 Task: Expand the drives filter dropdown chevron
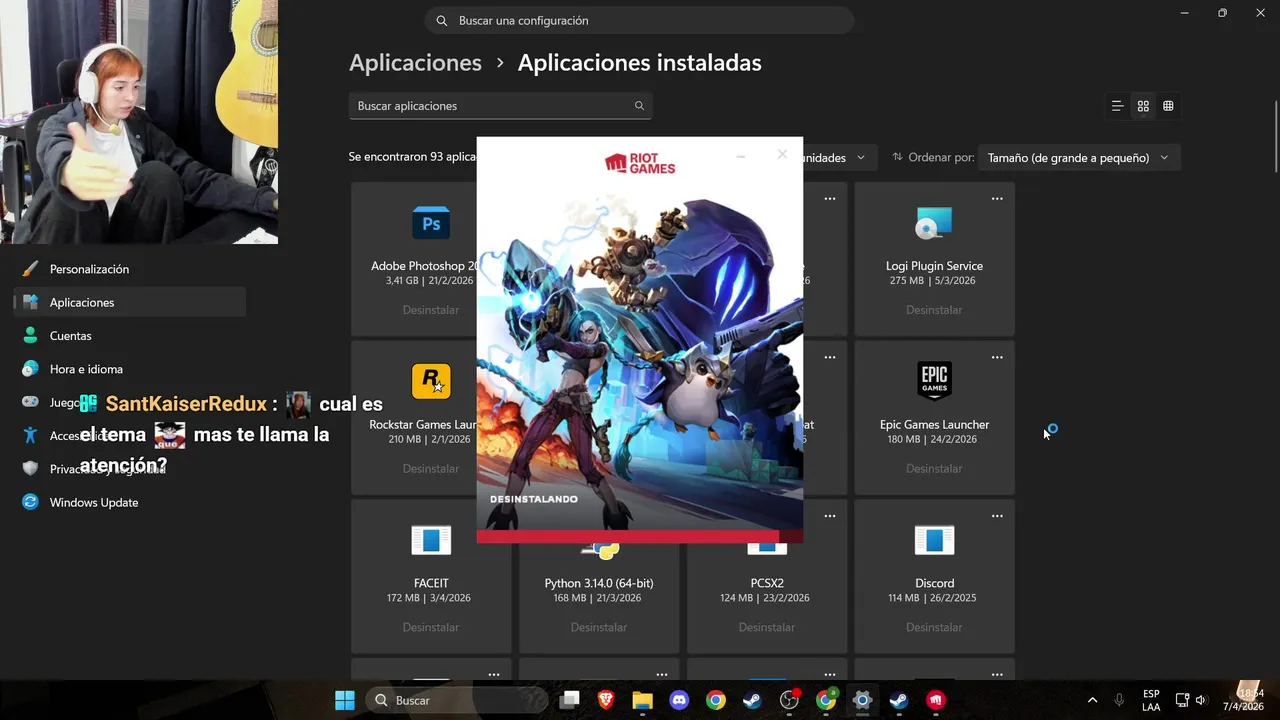(x=861, y=158)
